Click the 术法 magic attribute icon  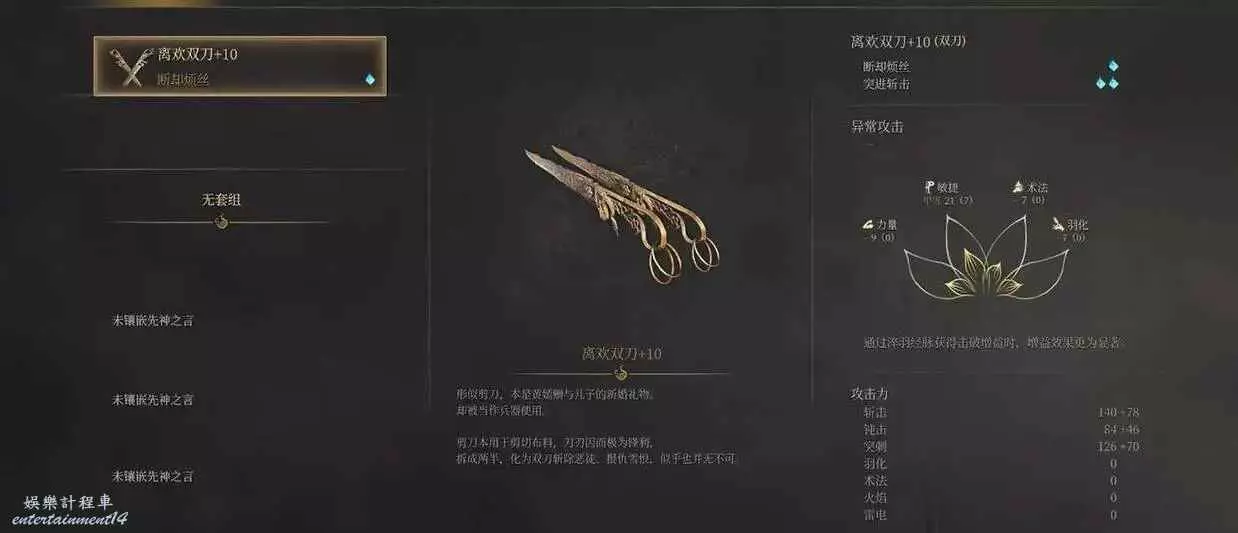tap(1016, 187)
